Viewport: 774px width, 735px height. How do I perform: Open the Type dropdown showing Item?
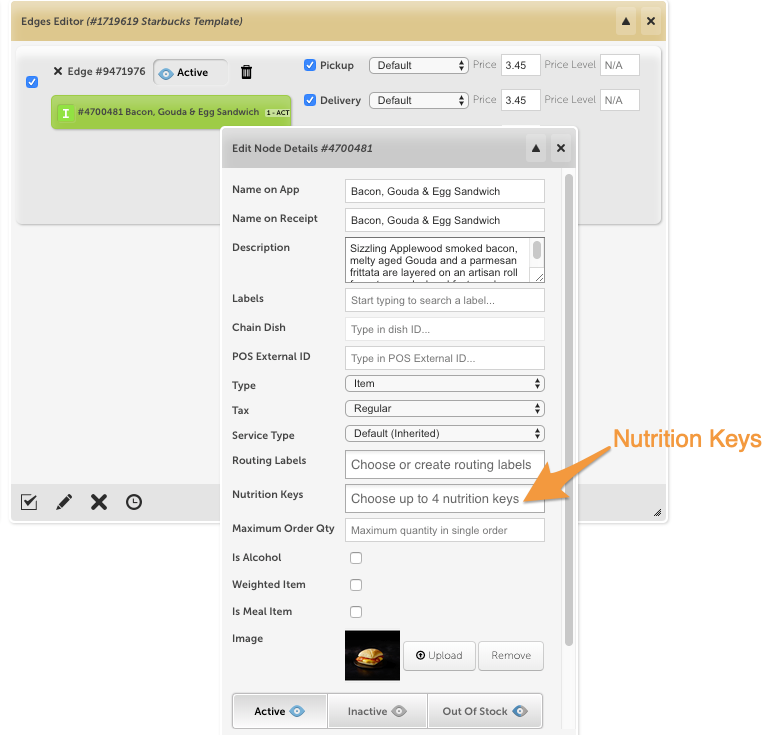tap(445, 384)
